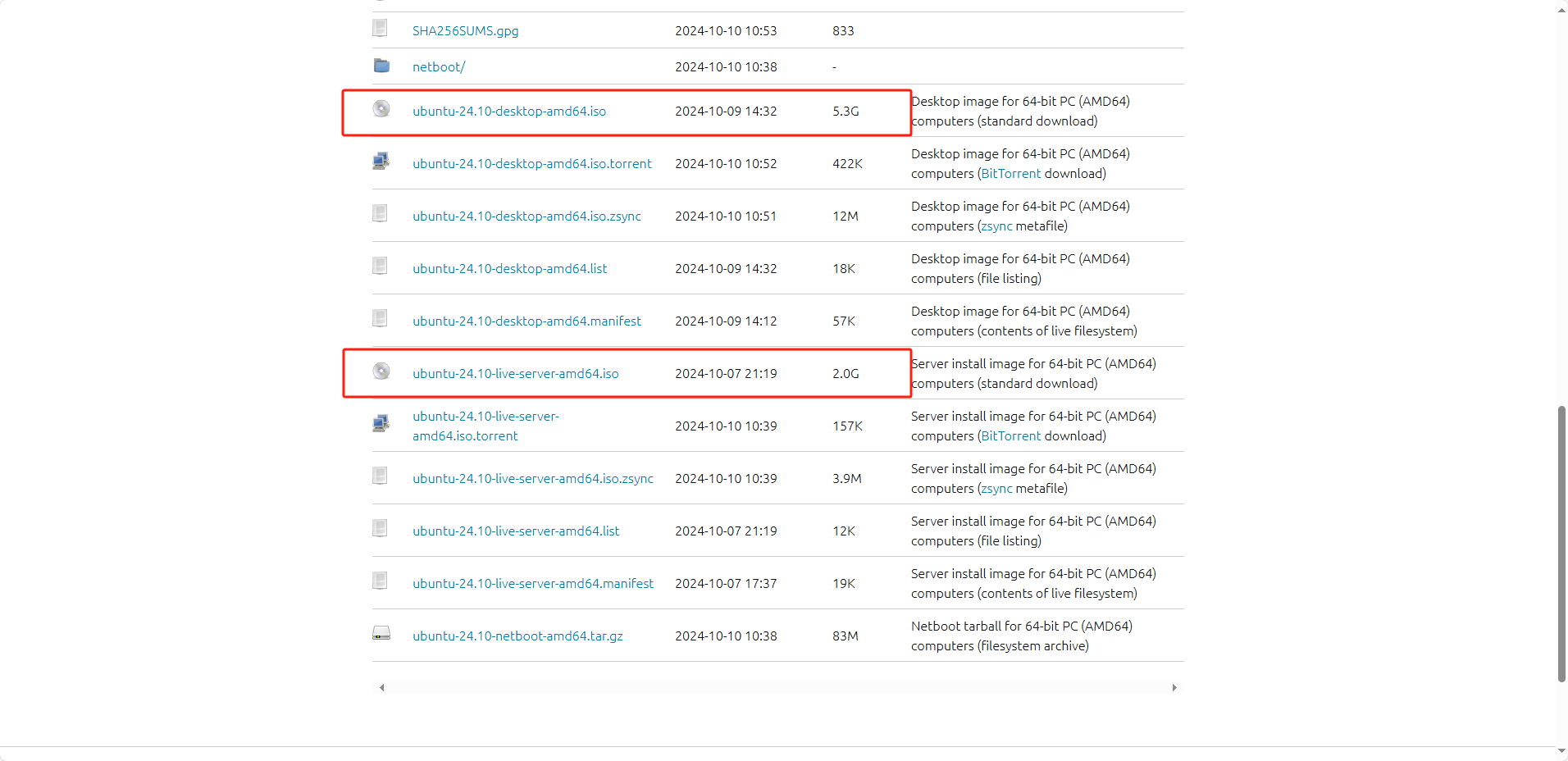Open the netboot/ directory link

439,67
